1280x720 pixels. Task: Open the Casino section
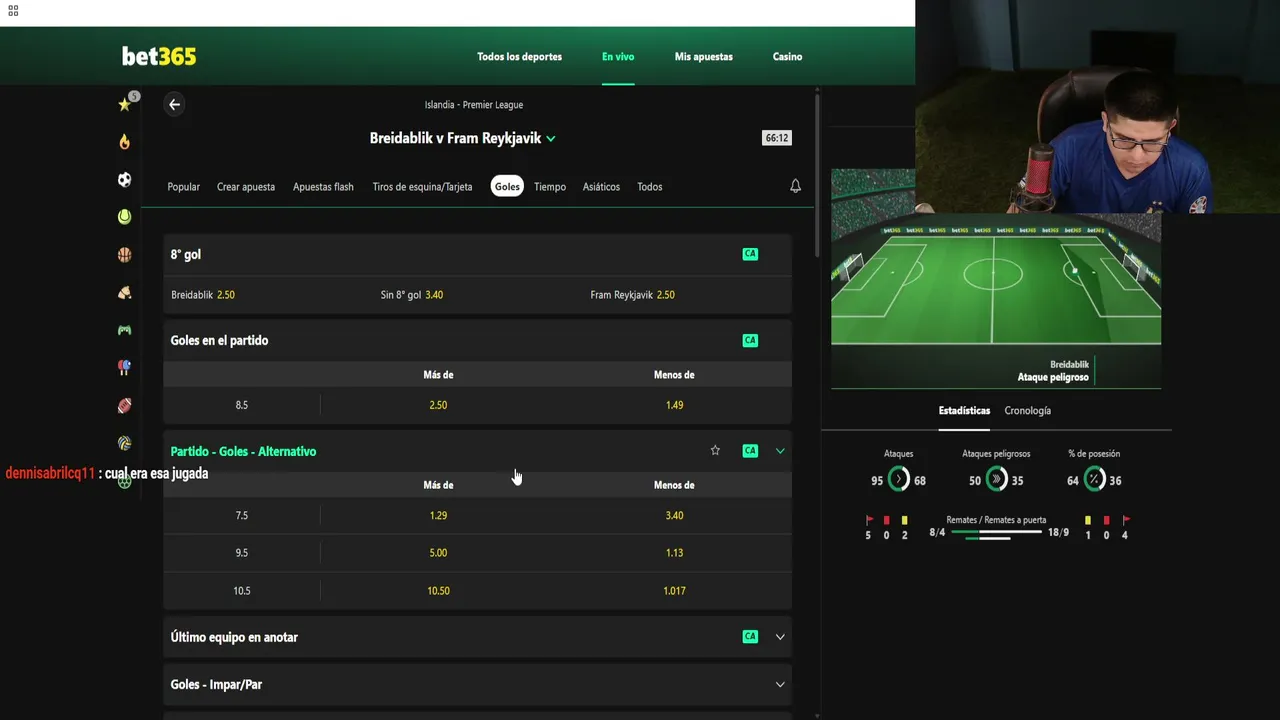point(787,57)
